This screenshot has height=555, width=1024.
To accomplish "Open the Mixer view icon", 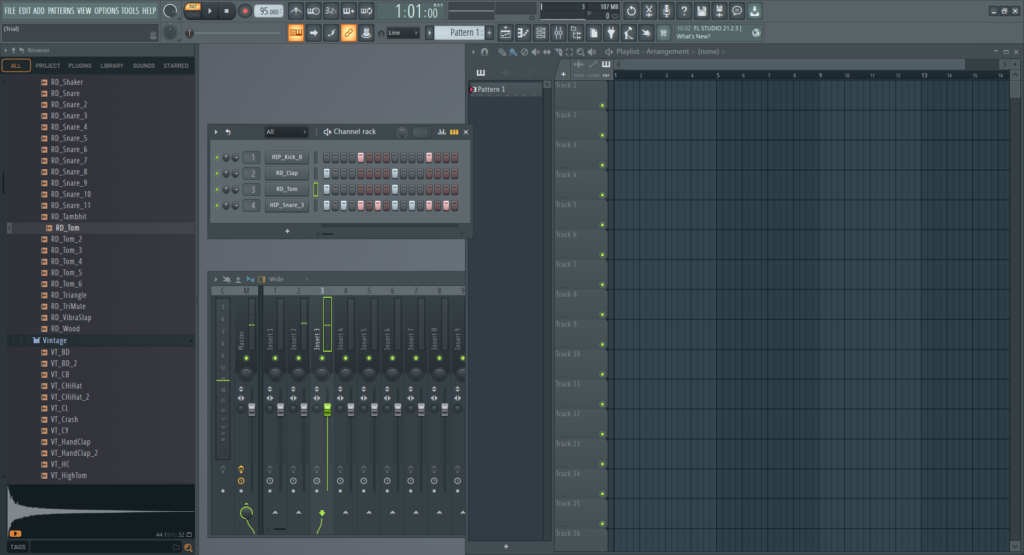I will (558, 33).
